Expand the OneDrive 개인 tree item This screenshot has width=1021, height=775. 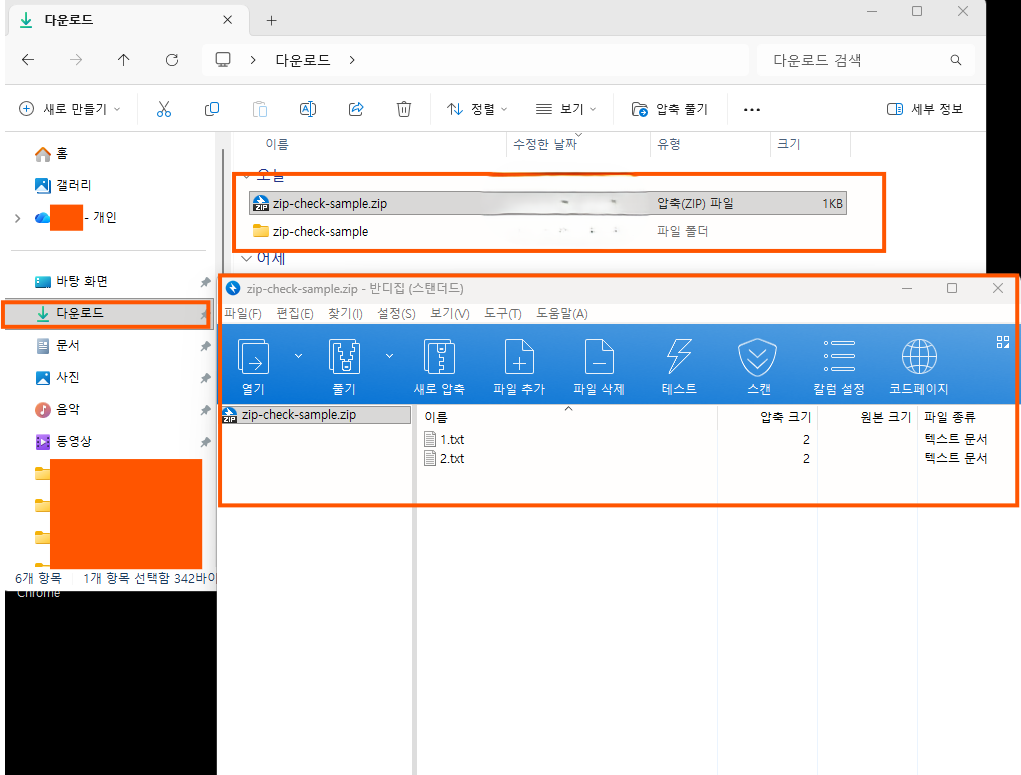click(18, 218)
